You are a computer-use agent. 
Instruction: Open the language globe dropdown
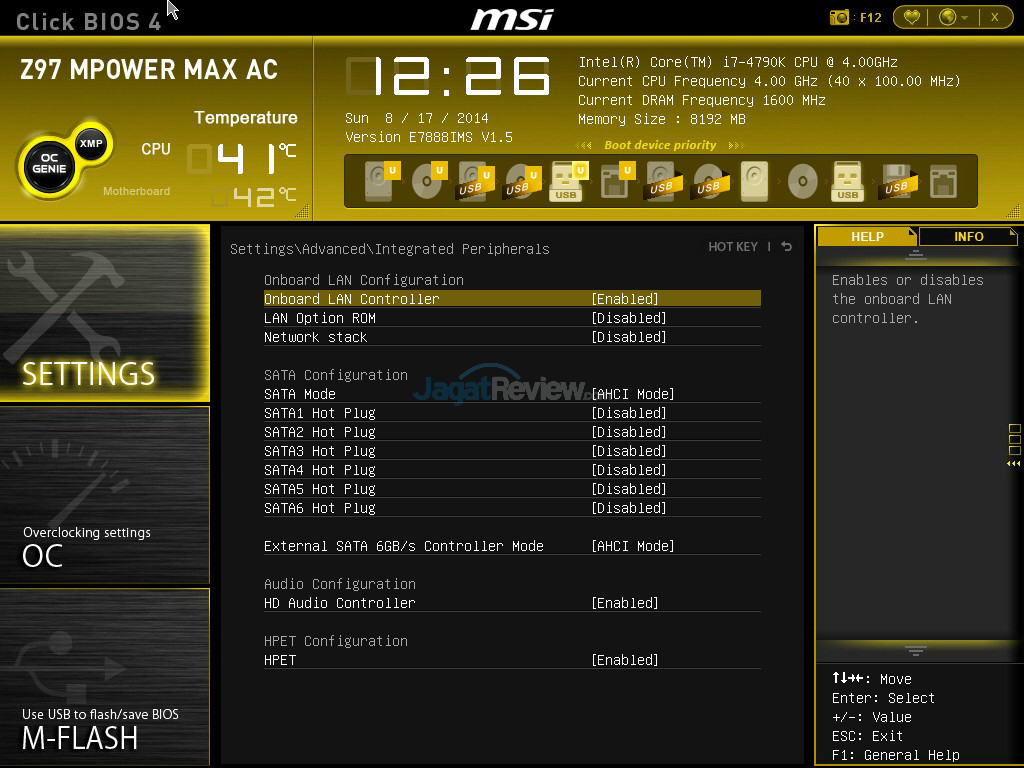click(953, 17)
